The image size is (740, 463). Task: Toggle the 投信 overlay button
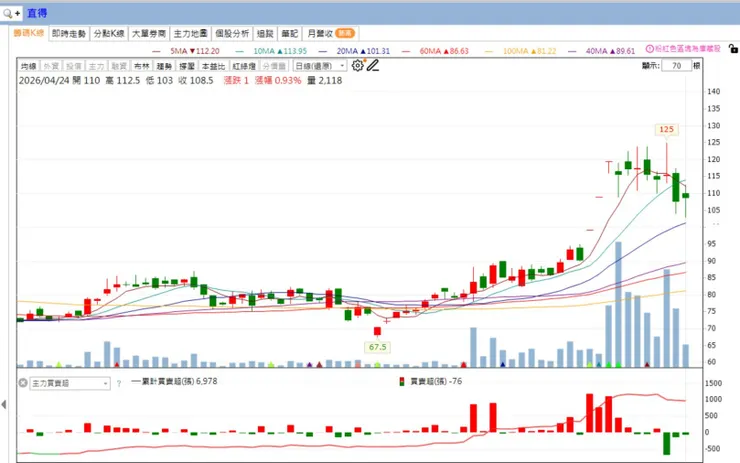click(x=74, y=66)
